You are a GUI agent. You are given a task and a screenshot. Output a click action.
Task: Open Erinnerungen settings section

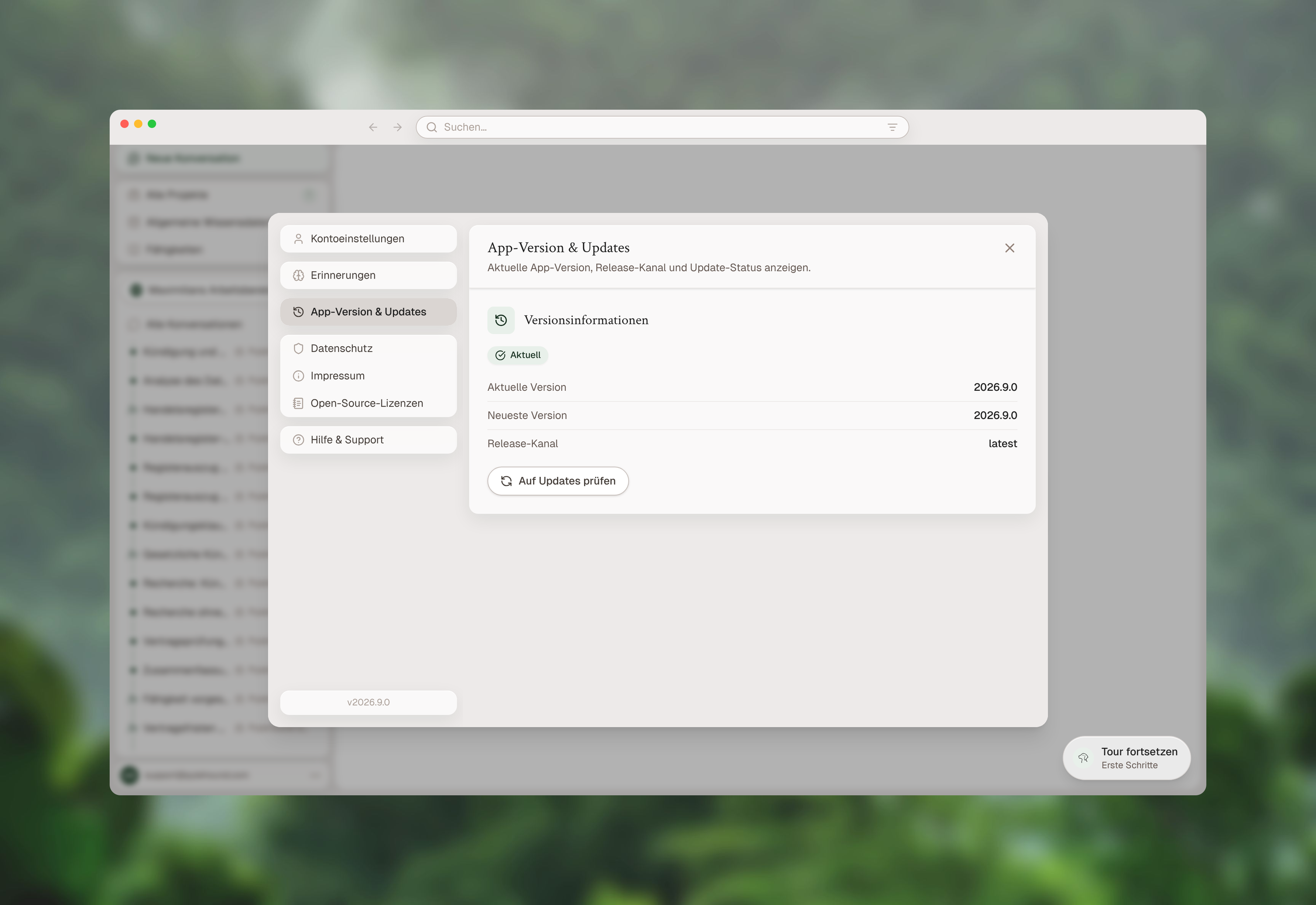368,276
